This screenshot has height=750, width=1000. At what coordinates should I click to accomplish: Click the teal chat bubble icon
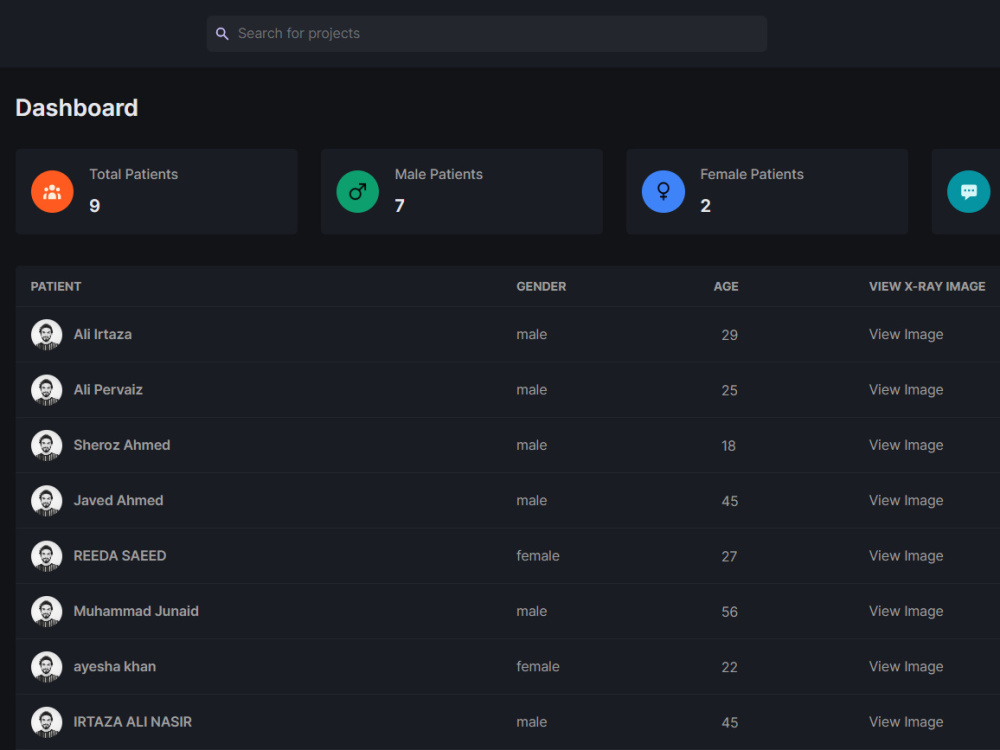pos(969,191)
